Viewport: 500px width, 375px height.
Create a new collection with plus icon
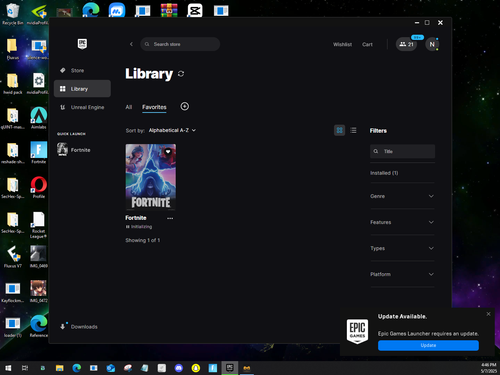[185, 106]
